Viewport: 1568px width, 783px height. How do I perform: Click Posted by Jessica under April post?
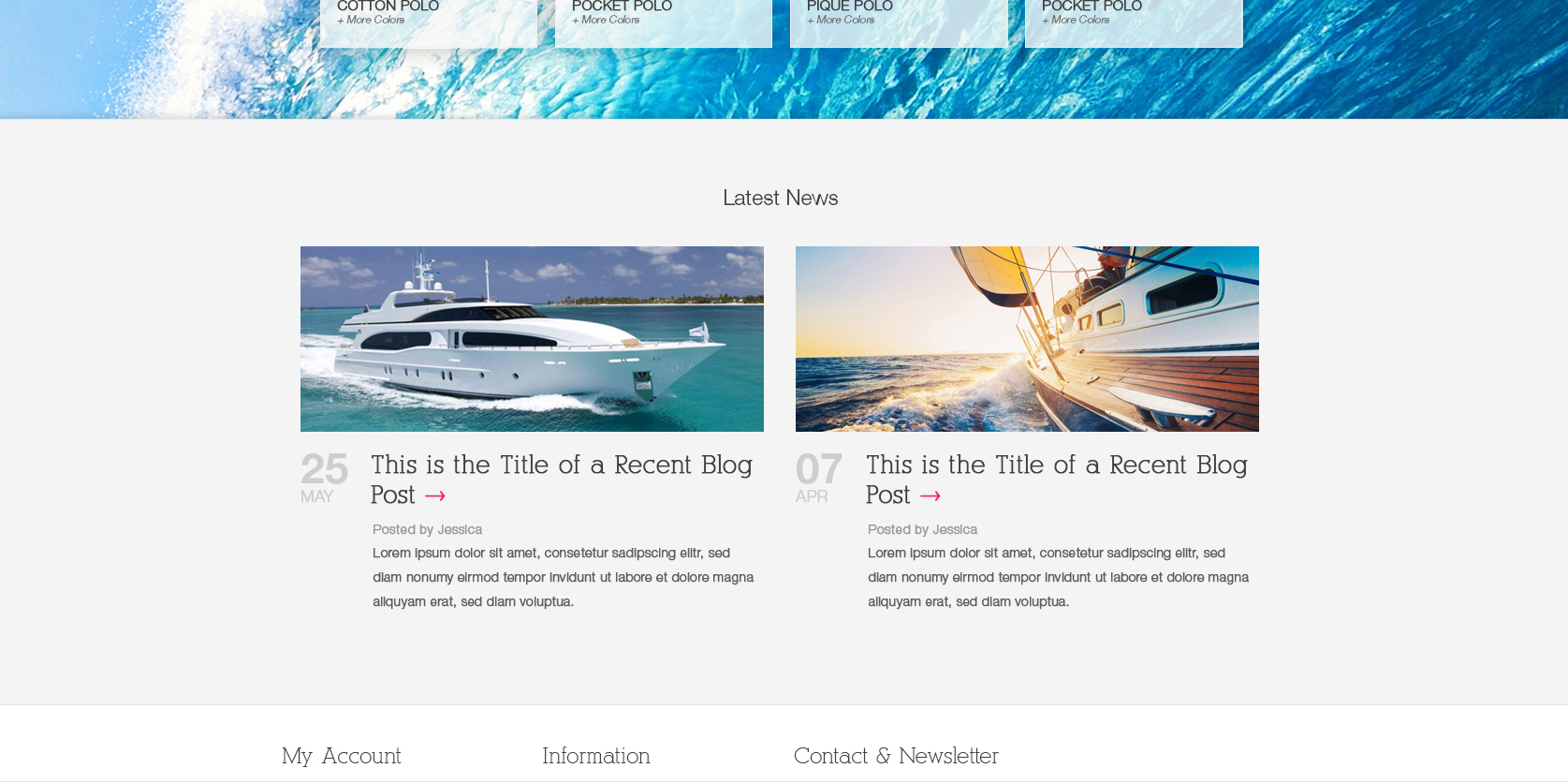(x=922, y=529)
